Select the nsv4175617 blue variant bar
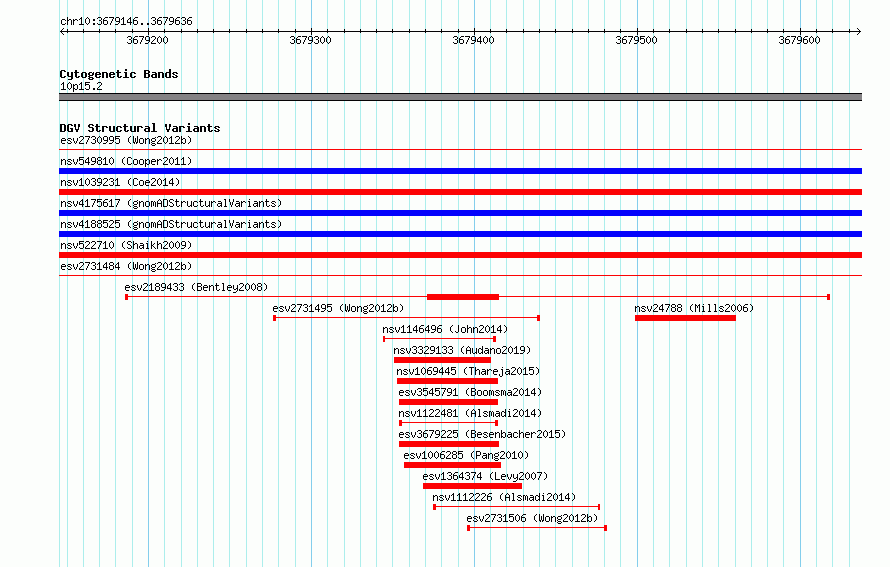Image resolution: width=890 pixels, height=567 pixels. pos(460,213)
